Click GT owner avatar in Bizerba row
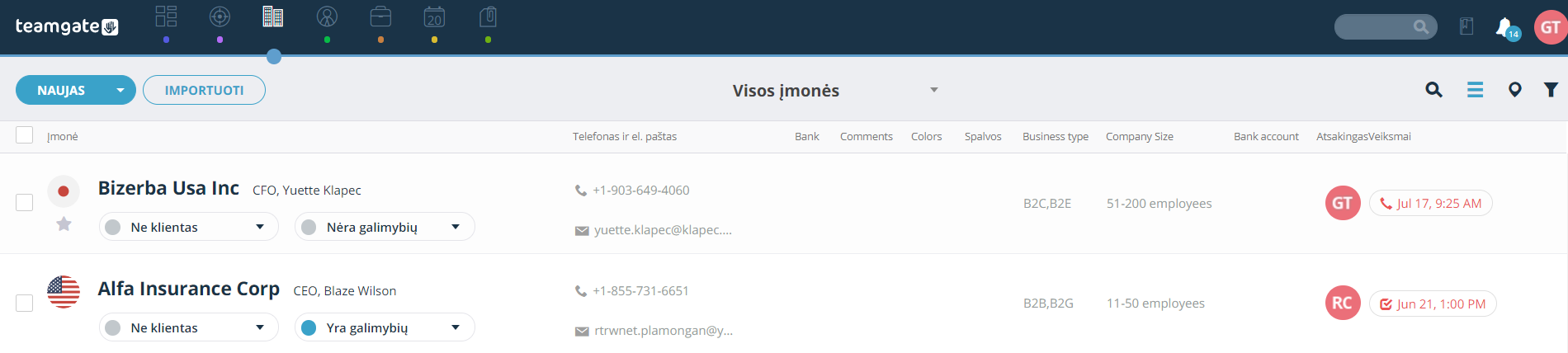The width and height of the screenshot is (1568, 353). 1343,203
